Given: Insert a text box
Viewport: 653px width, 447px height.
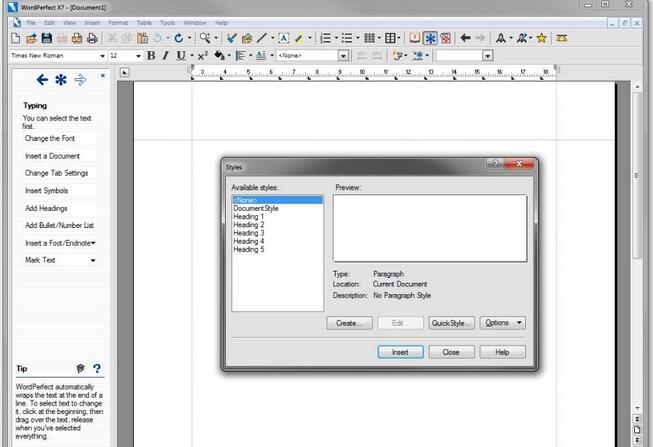Looking at the screenshot, I should [284, 38].
